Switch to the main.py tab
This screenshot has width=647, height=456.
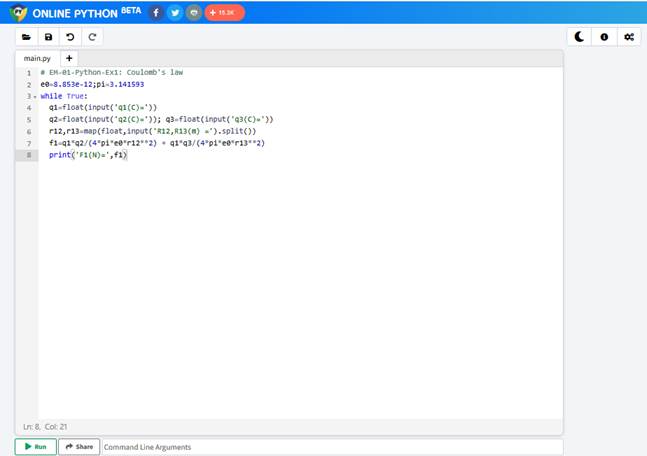(x=37, y=58)
